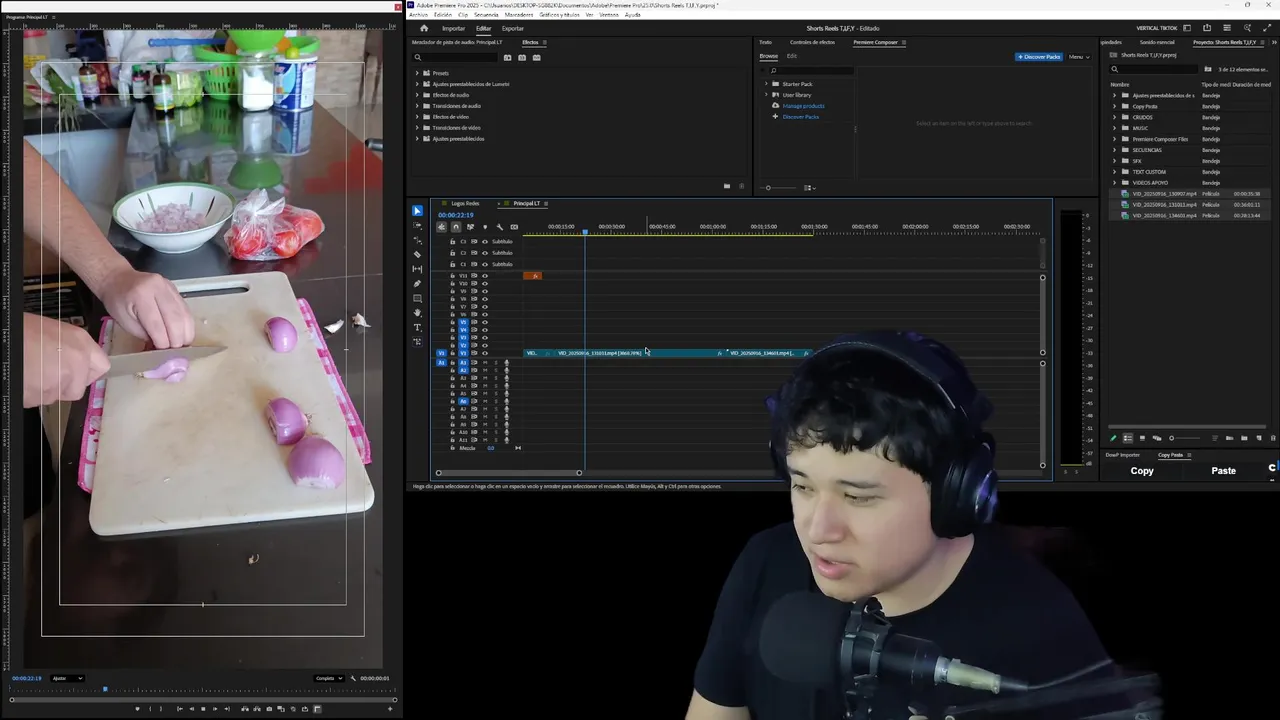Image resolution: width=1280 pixels, height=720 pixels.
Task: Toggle Linked Selection in the timeline
Action: (470, 227)
